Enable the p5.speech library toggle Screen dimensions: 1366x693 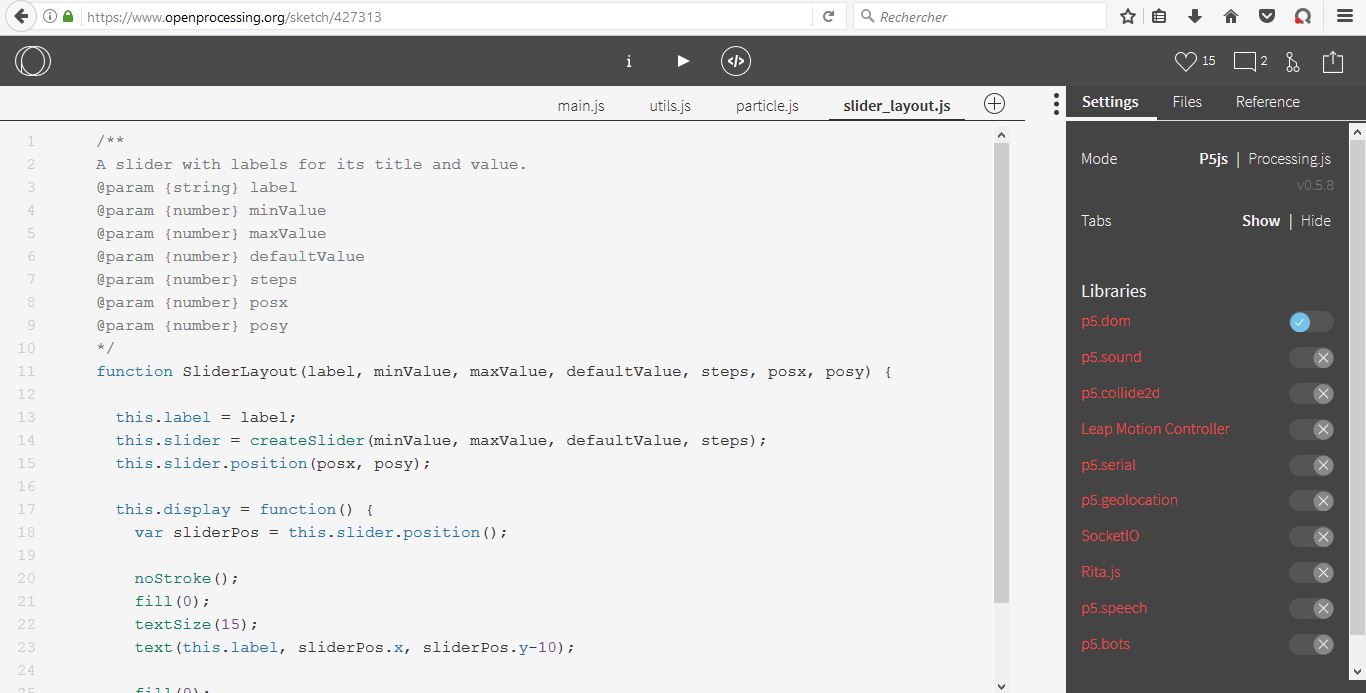(x=1311, y=609)
